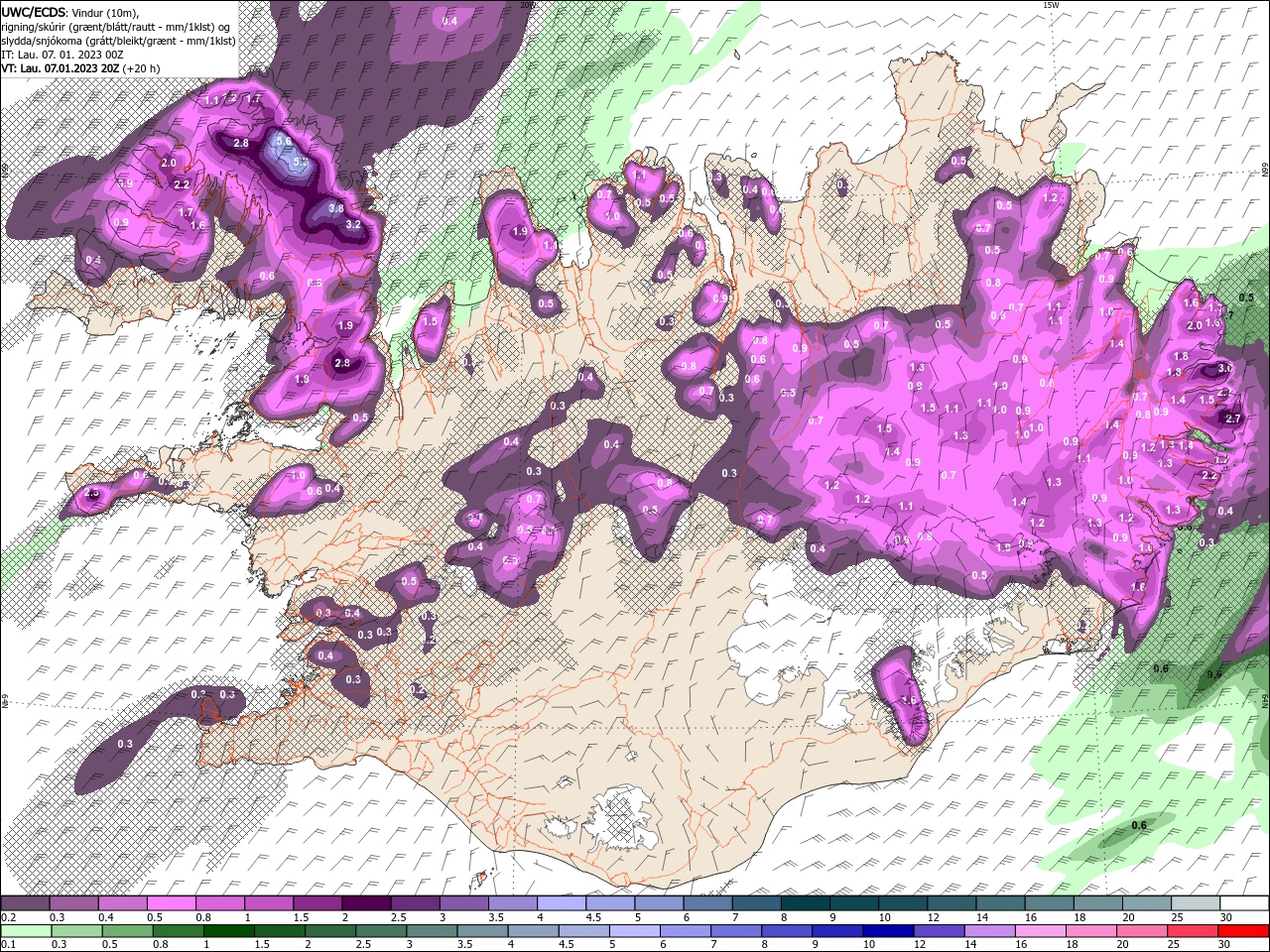Click the 2.5 value on the western peninsula

coord(92,493)
